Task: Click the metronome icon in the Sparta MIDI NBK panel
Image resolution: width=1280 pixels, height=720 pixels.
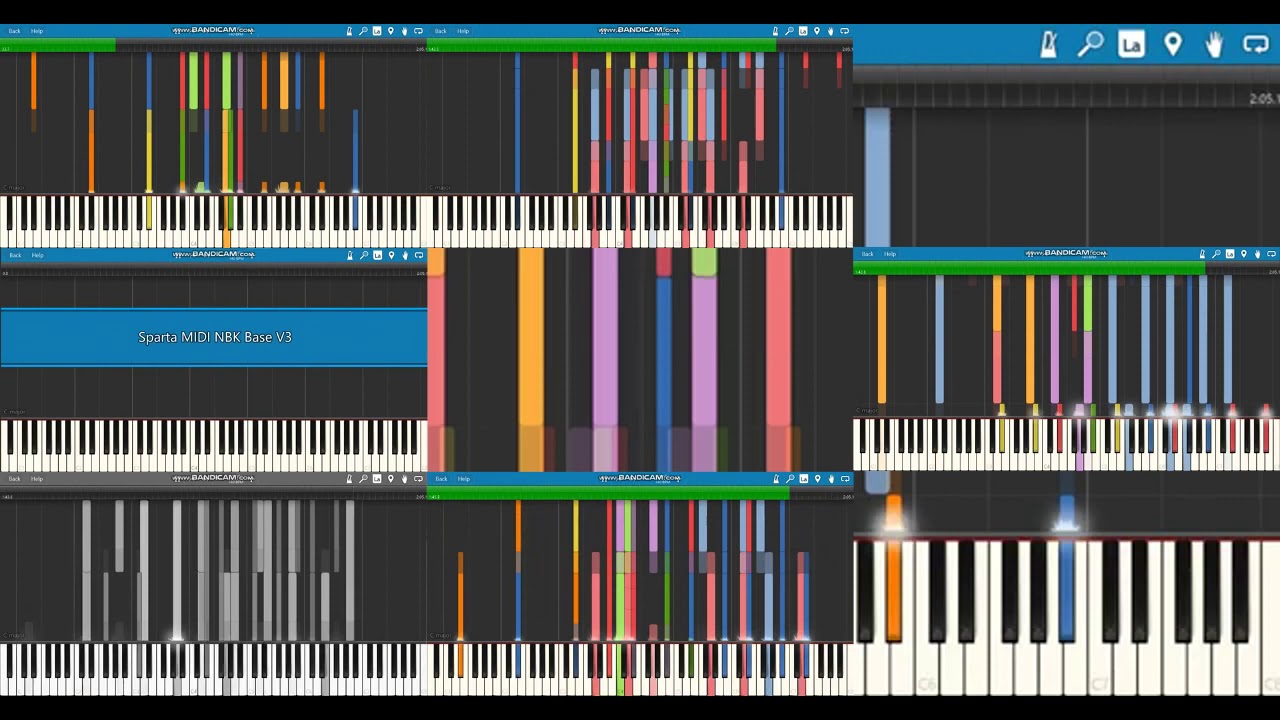Action: tap(349, 255)
